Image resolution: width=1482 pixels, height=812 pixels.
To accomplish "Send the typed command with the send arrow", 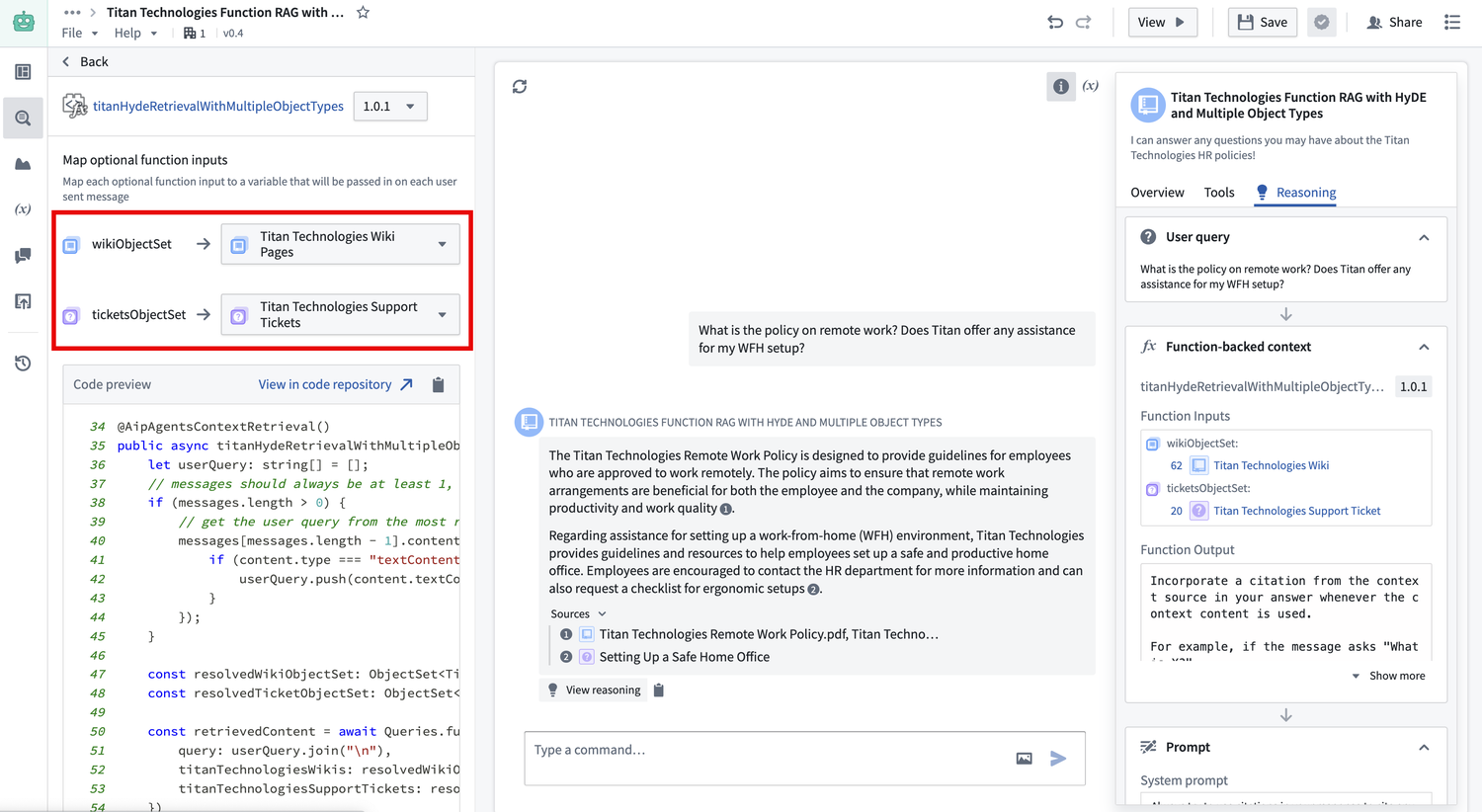I will pyautogui.click(x=1057, y=758).
